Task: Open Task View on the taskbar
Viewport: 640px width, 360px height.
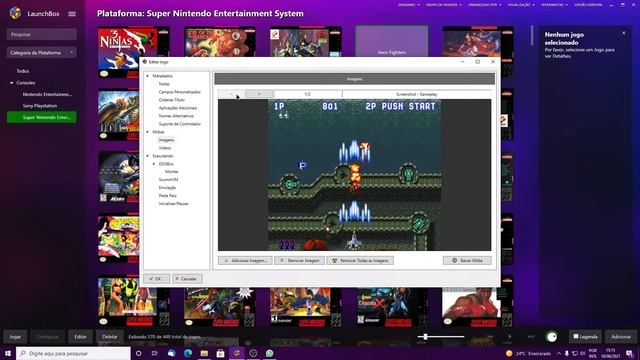Action: click(155, 353)
